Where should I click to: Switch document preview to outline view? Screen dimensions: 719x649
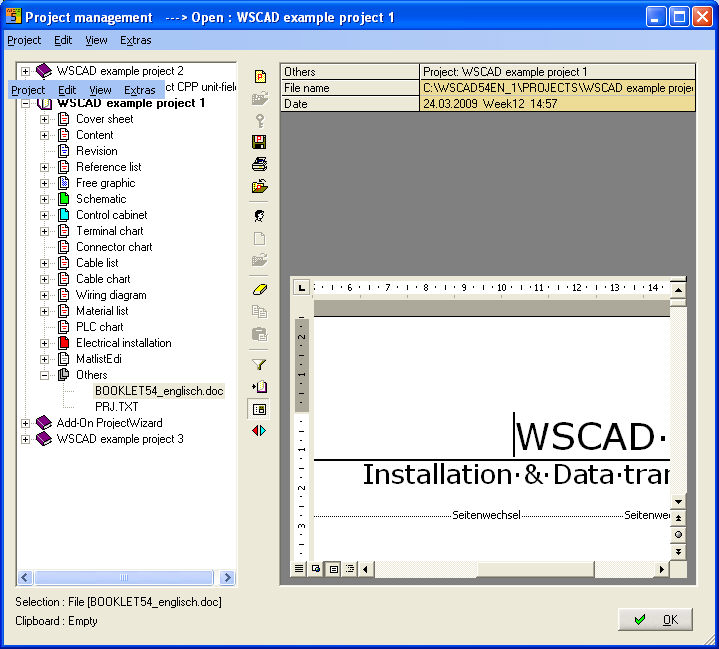point(350,569)
